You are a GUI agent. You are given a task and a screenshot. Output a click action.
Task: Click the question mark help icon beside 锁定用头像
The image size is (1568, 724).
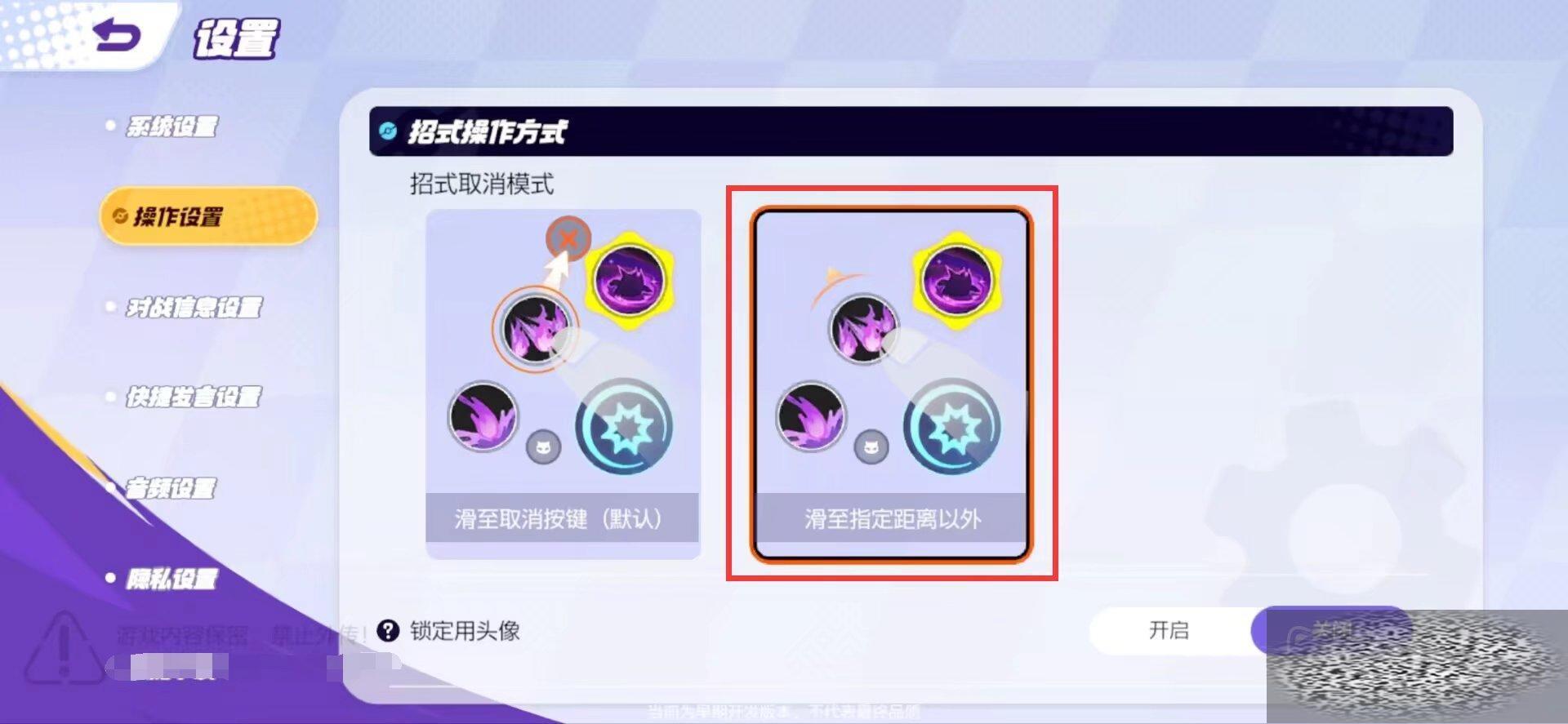[x=388, y=630]
